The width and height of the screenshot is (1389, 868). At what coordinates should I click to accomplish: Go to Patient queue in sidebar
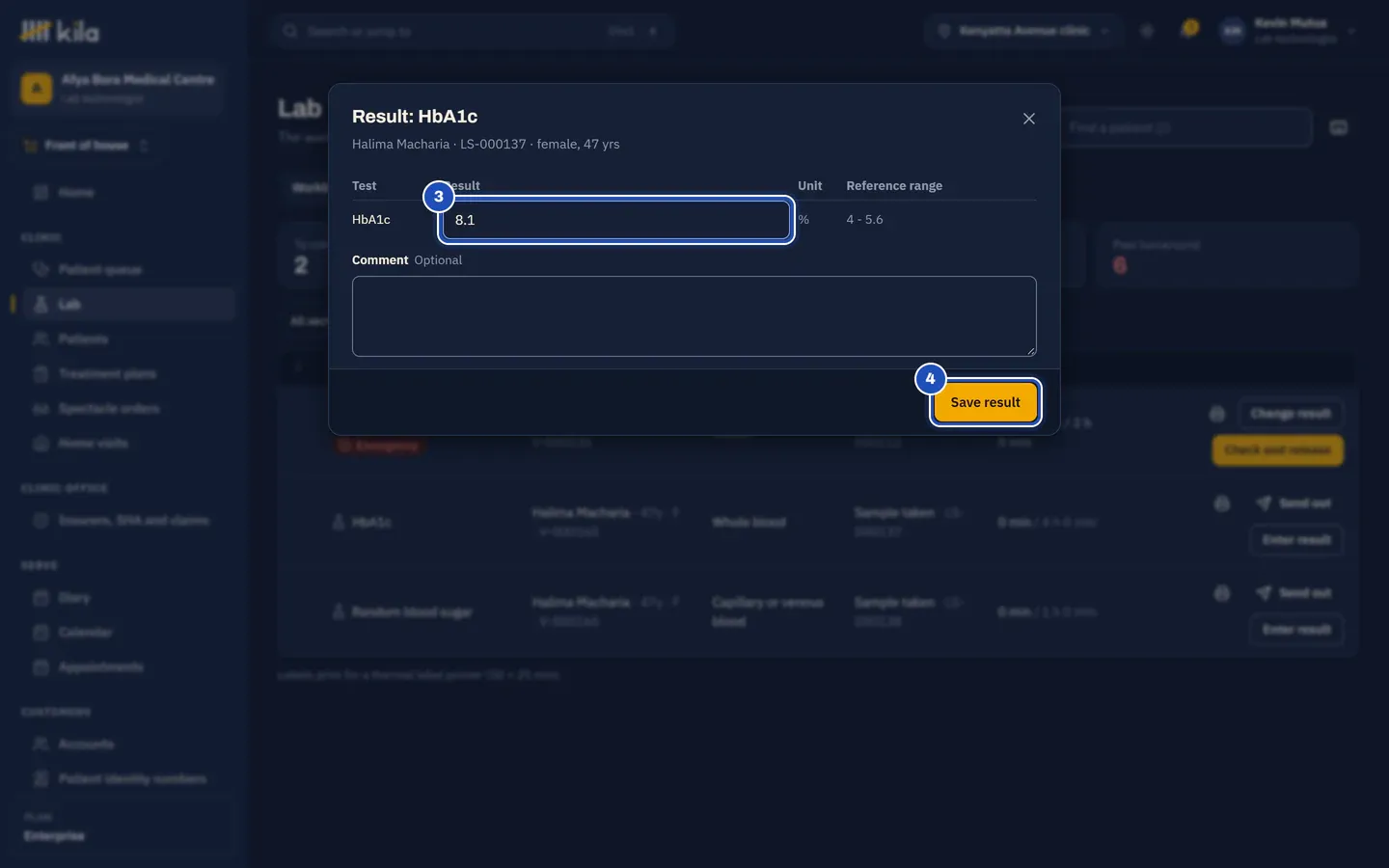[x=127, y=270]
